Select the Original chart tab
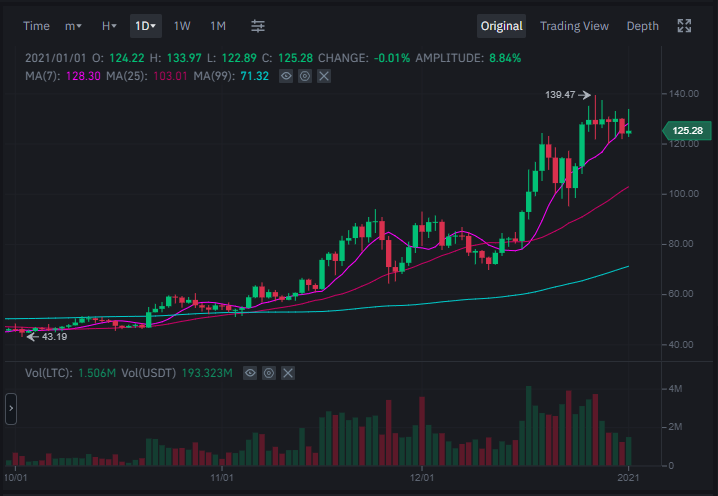 501,26
